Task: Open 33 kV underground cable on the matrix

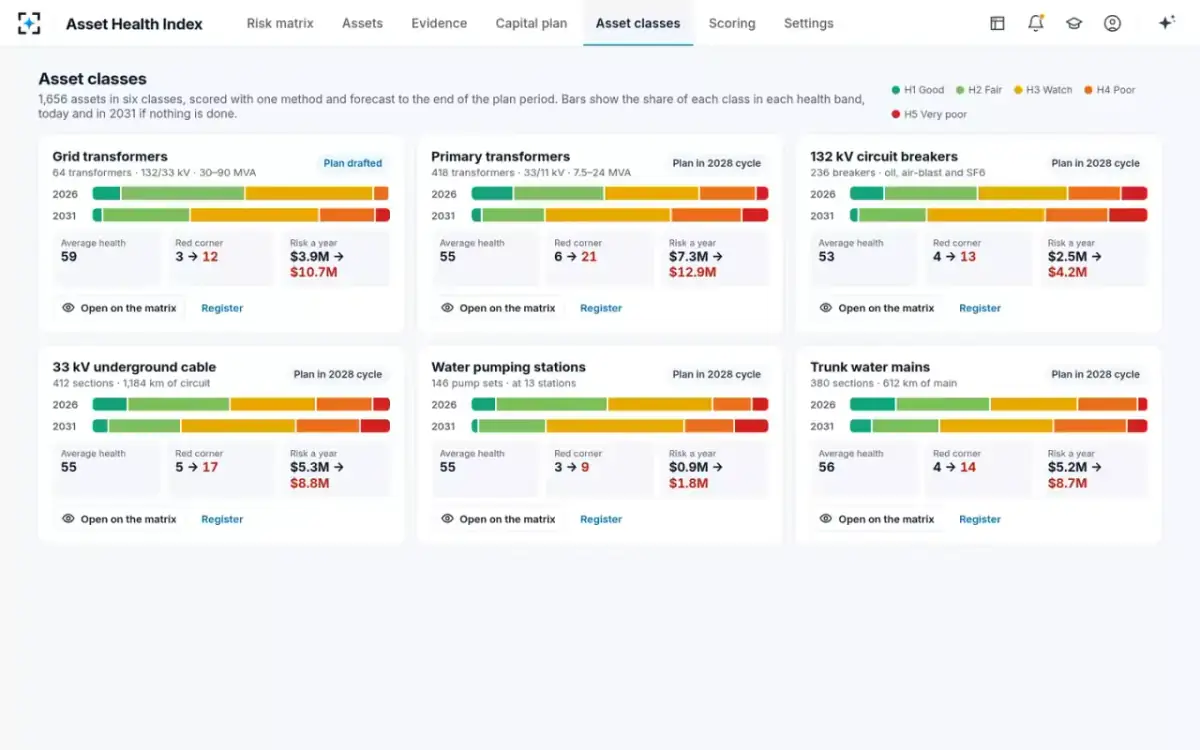Action: pos(119,519)
